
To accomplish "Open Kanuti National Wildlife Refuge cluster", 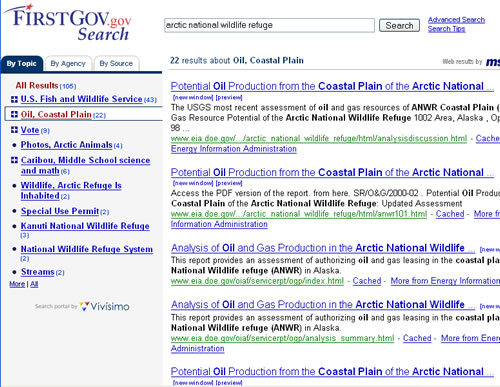I will pos(85,226).
